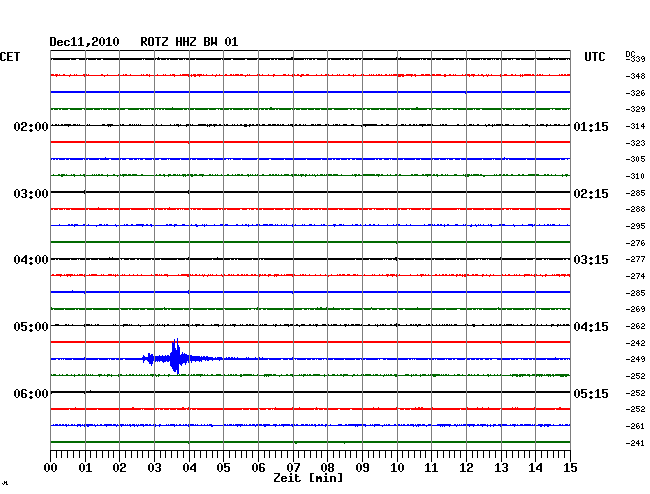The height and width of the screenshot is (494, 650).
Task: Select the CET time label '02:00'
Action: pyautogui.click(x=31, y=126)
